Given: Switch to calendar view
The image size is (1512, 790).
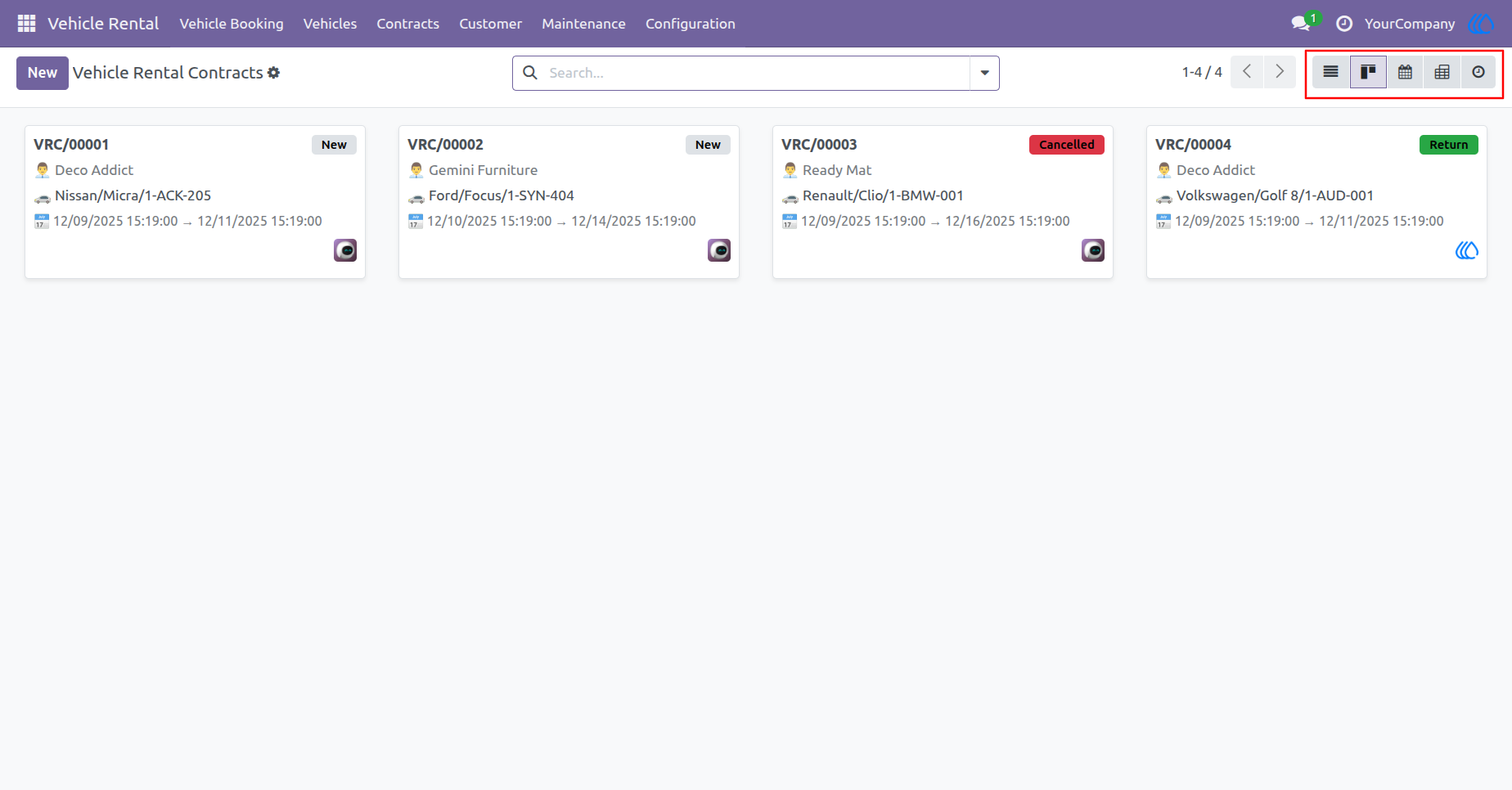Looking at the screenshot, I should click(x=1405, y=72).
